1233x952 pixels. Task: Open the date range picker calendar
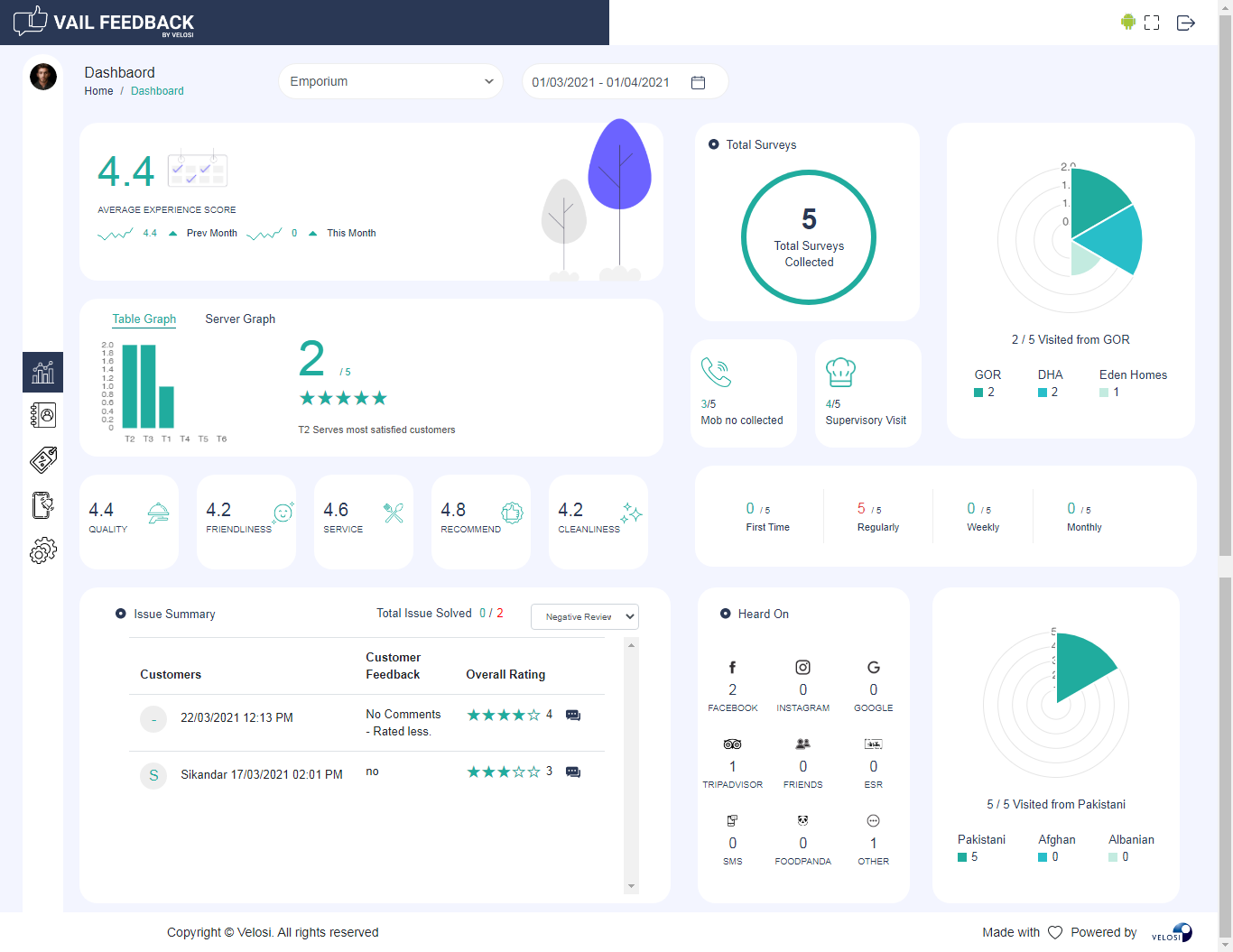[x=698, y=81]
